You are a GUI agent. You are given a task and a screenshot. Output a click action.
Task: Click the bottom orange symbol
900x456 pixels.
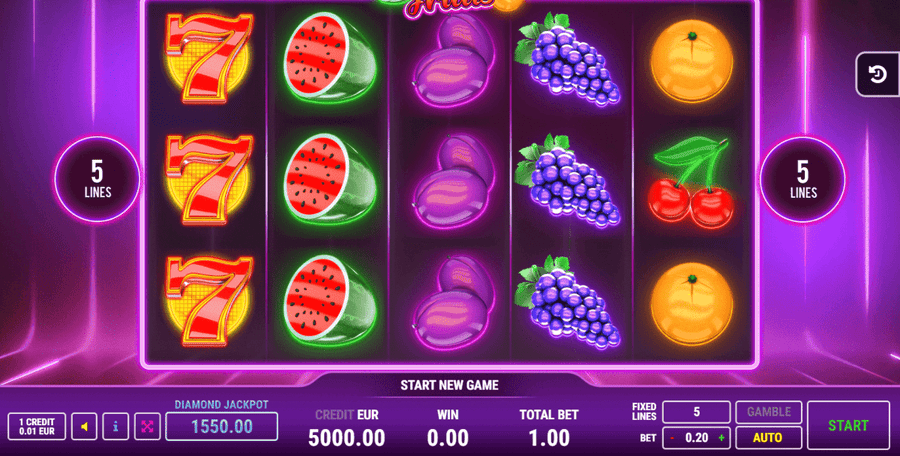coord(691,304)
